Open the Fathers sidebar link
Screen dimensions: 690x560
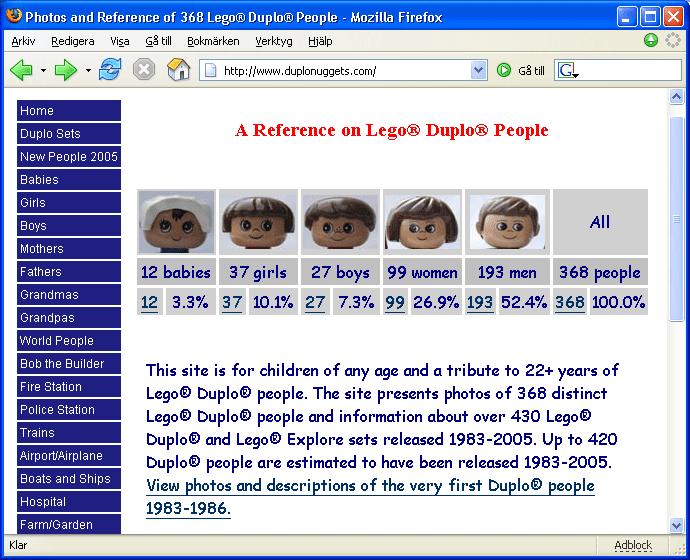pyautogui.click(x=69, y=271)
